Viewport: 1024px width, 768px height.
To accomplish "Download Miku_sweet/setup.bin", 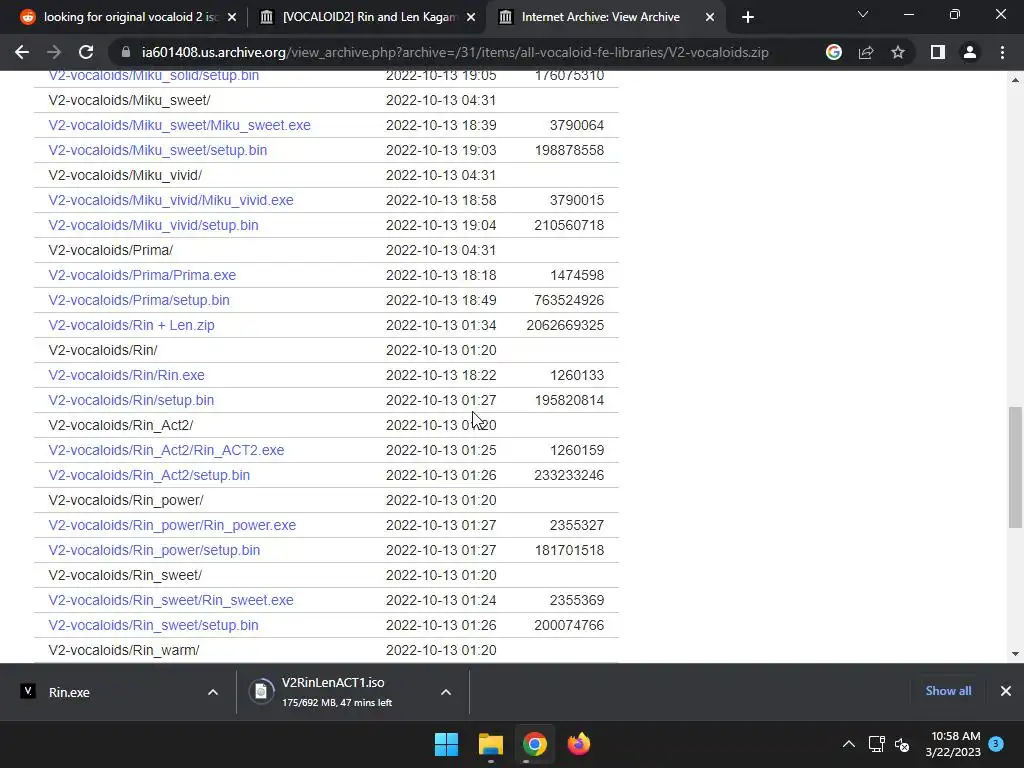I will [157, 150].
